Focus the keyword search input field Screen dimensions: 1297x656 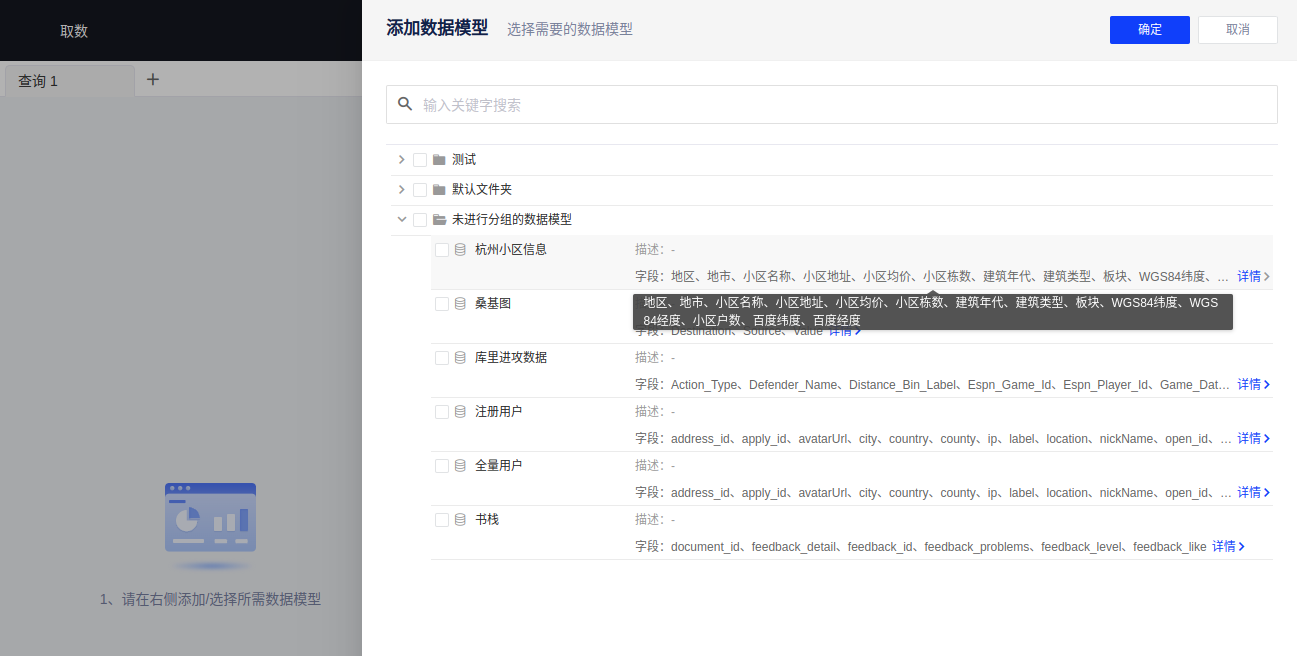pos(840,105)
